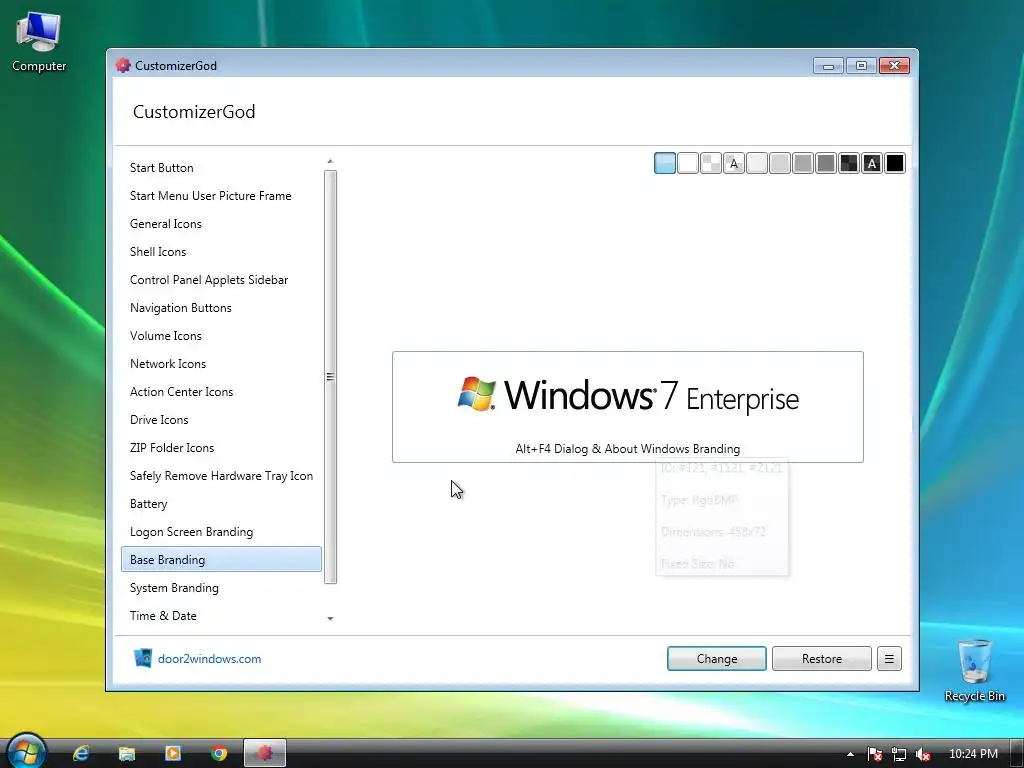Click the CustomizerGod taskbar button
Screen dimensions: 1024x768
coord(264,754)
